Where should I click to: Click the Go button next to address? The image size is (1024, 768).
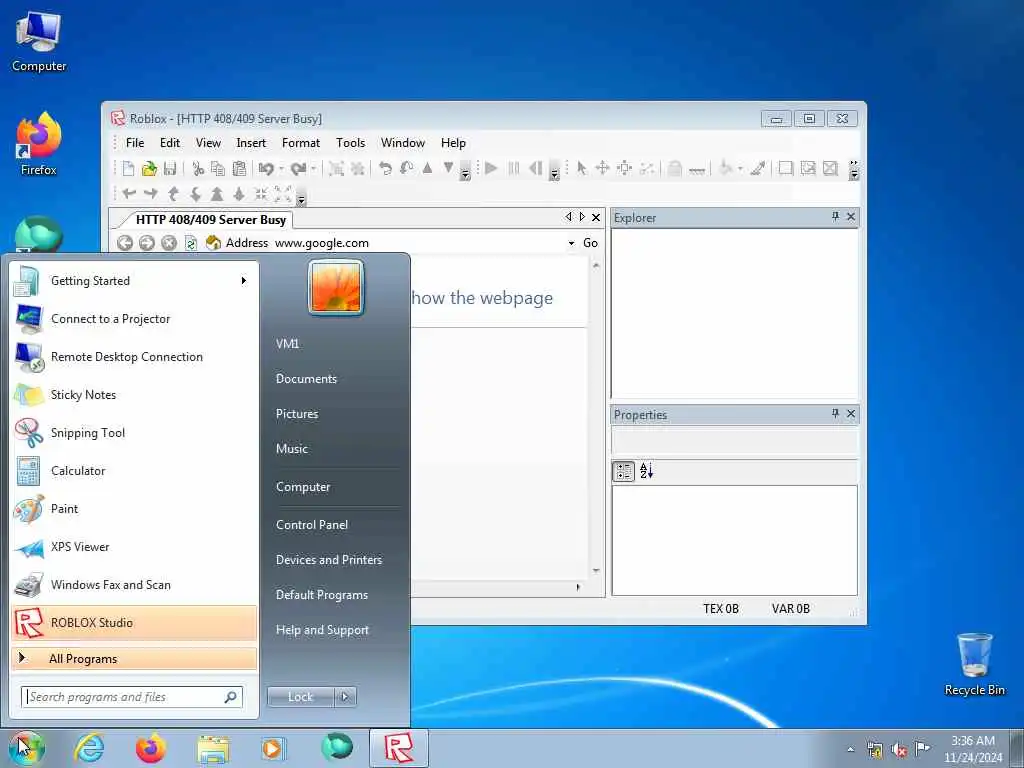point(590,243)
